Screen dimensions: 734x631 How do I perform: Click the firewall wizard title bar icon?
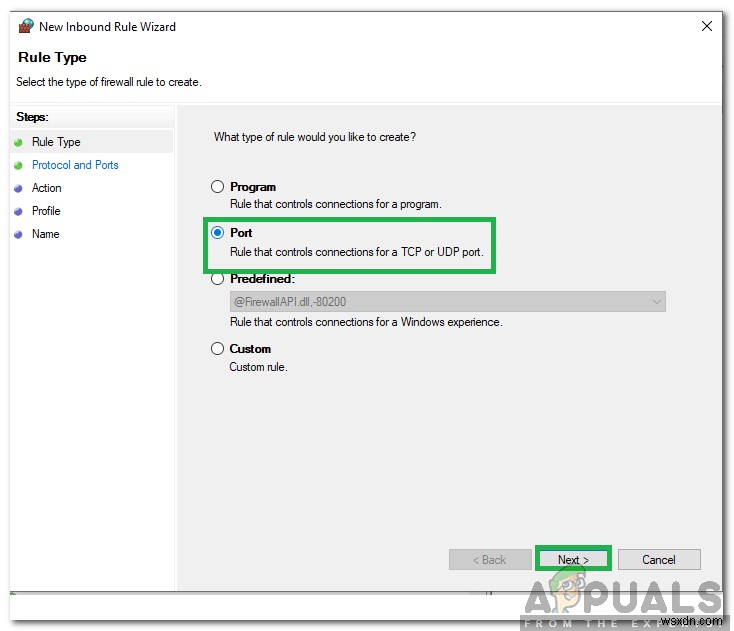click(26, 26)
